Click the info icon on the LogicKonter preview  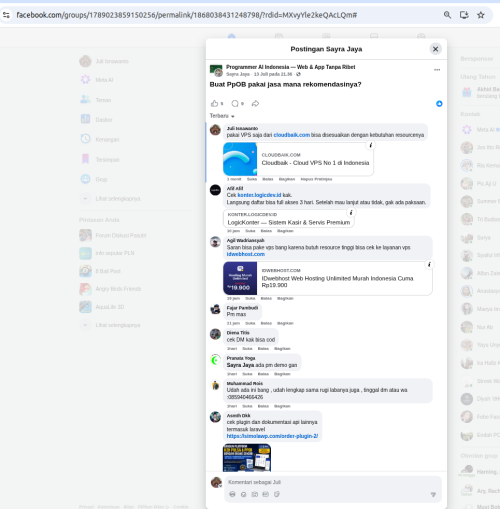351,212
